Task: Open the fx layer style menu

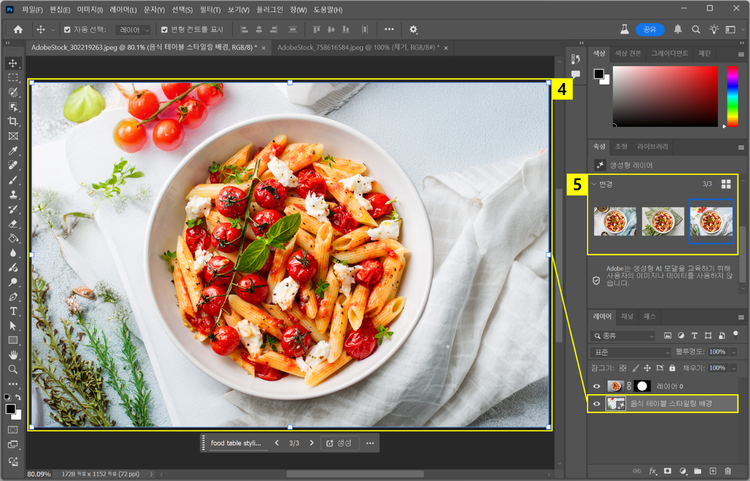Action: click(x=652, y=471)
